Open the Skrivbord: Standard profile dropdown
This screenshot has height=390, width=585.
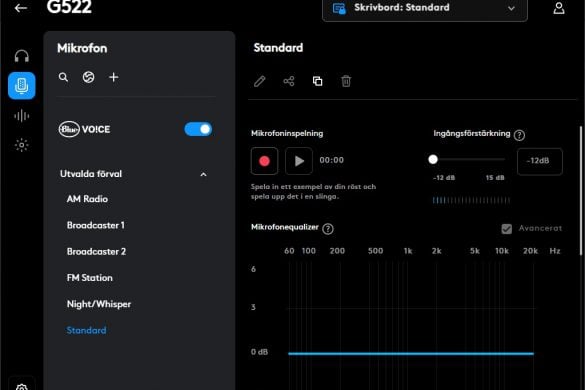[425, 9]
